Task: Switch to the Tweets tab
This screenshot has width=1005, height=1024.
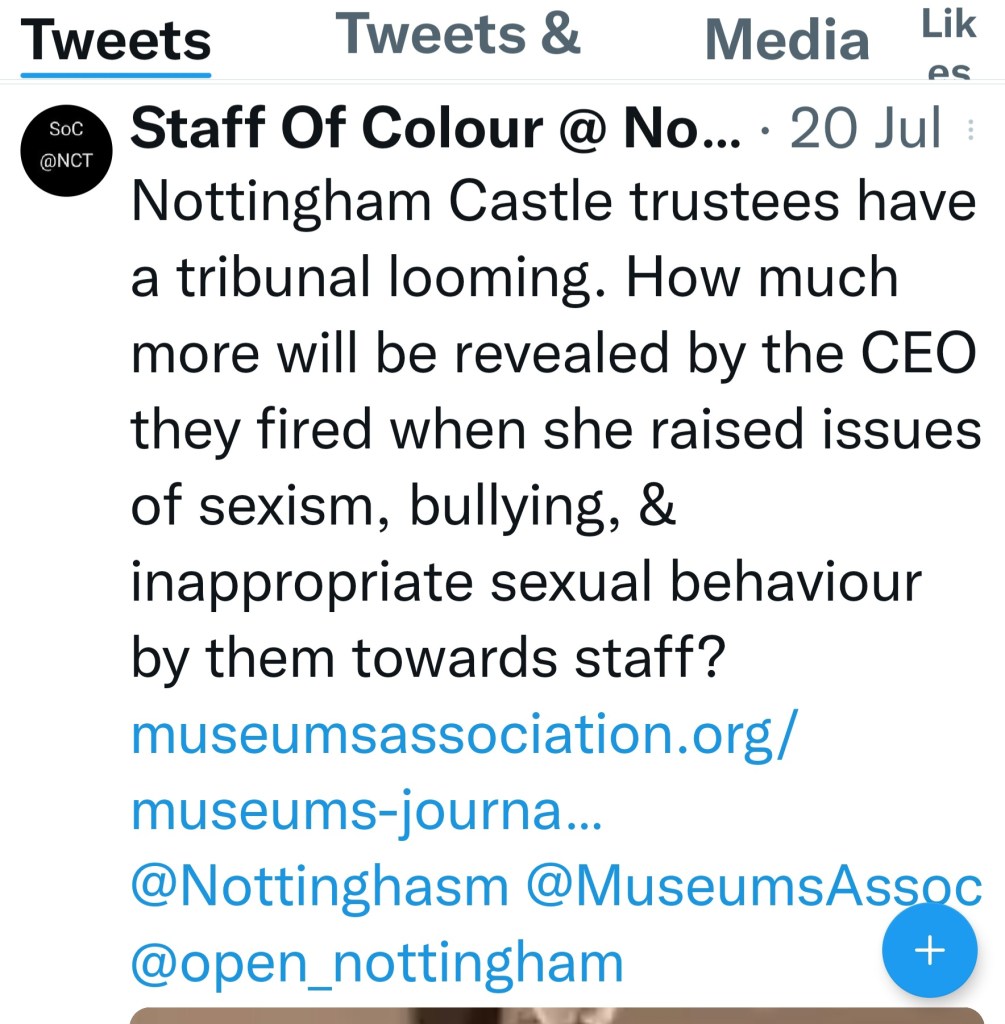Action: [x=116, y=40]
